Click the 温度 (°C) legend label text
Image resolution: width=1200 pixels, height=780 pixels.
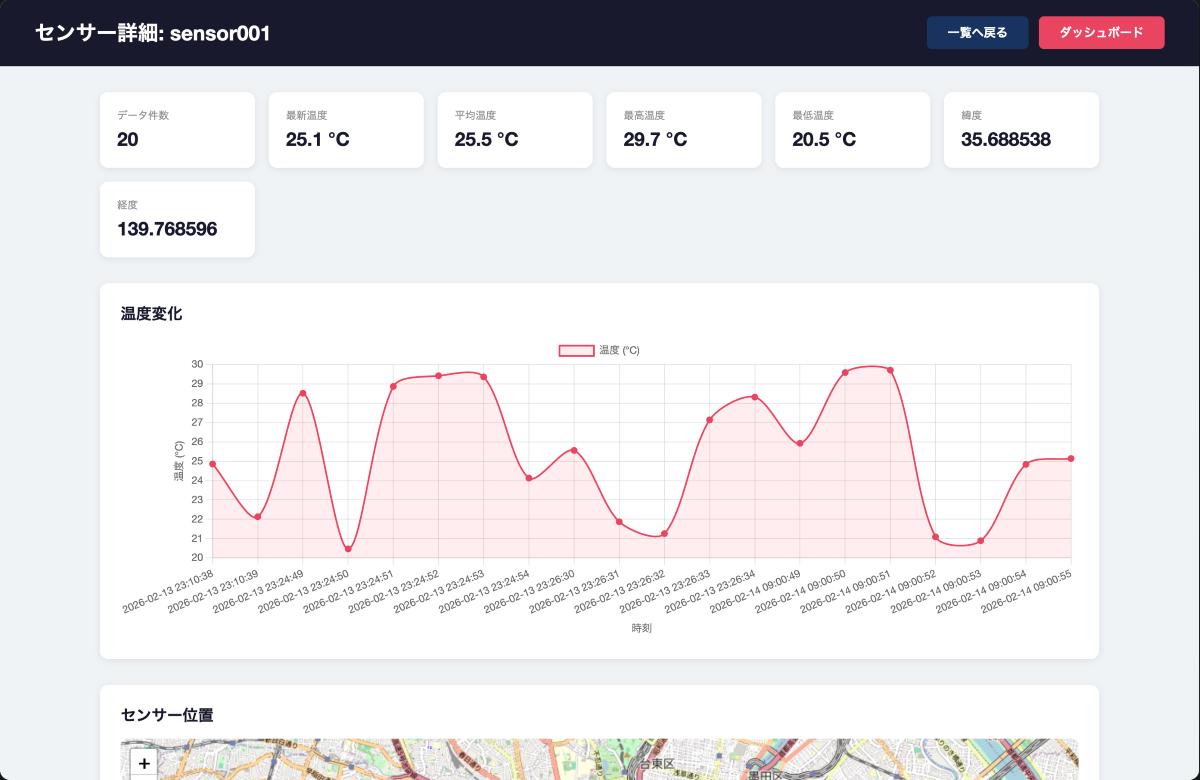point(619,351)
